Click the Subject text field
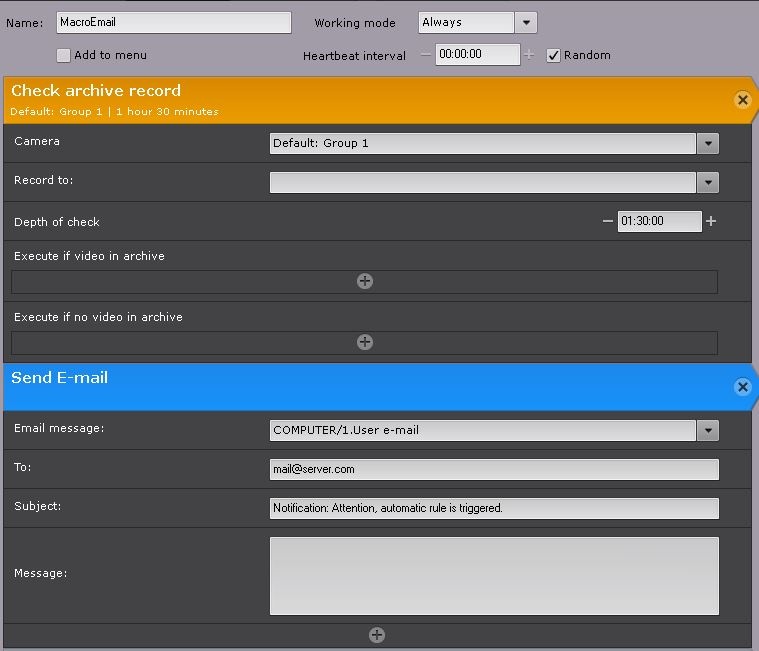This screenshot has width=759, height=651. tap(494, 508)
